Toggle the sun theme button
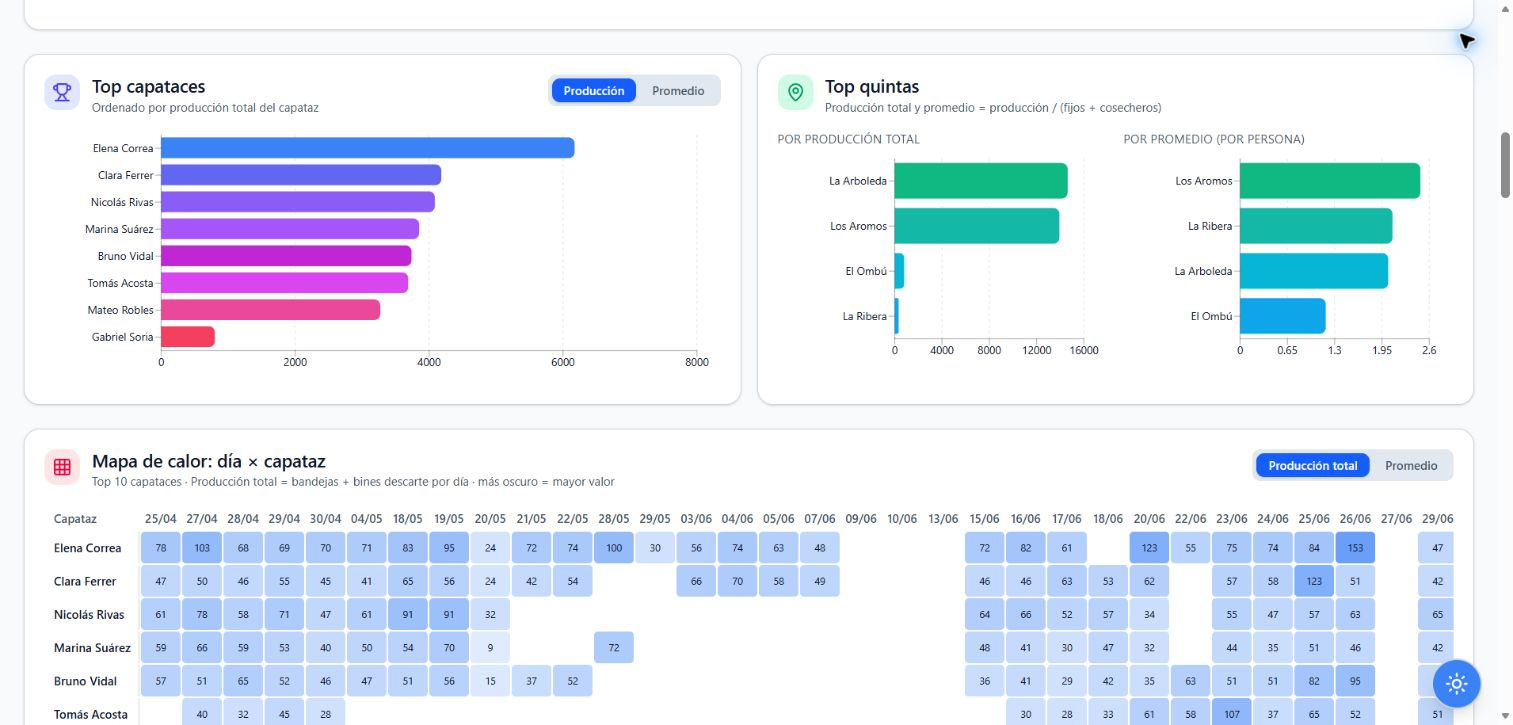This screenshot has width=1513, height=725. pyautogui.click(x=1456, y=684)
